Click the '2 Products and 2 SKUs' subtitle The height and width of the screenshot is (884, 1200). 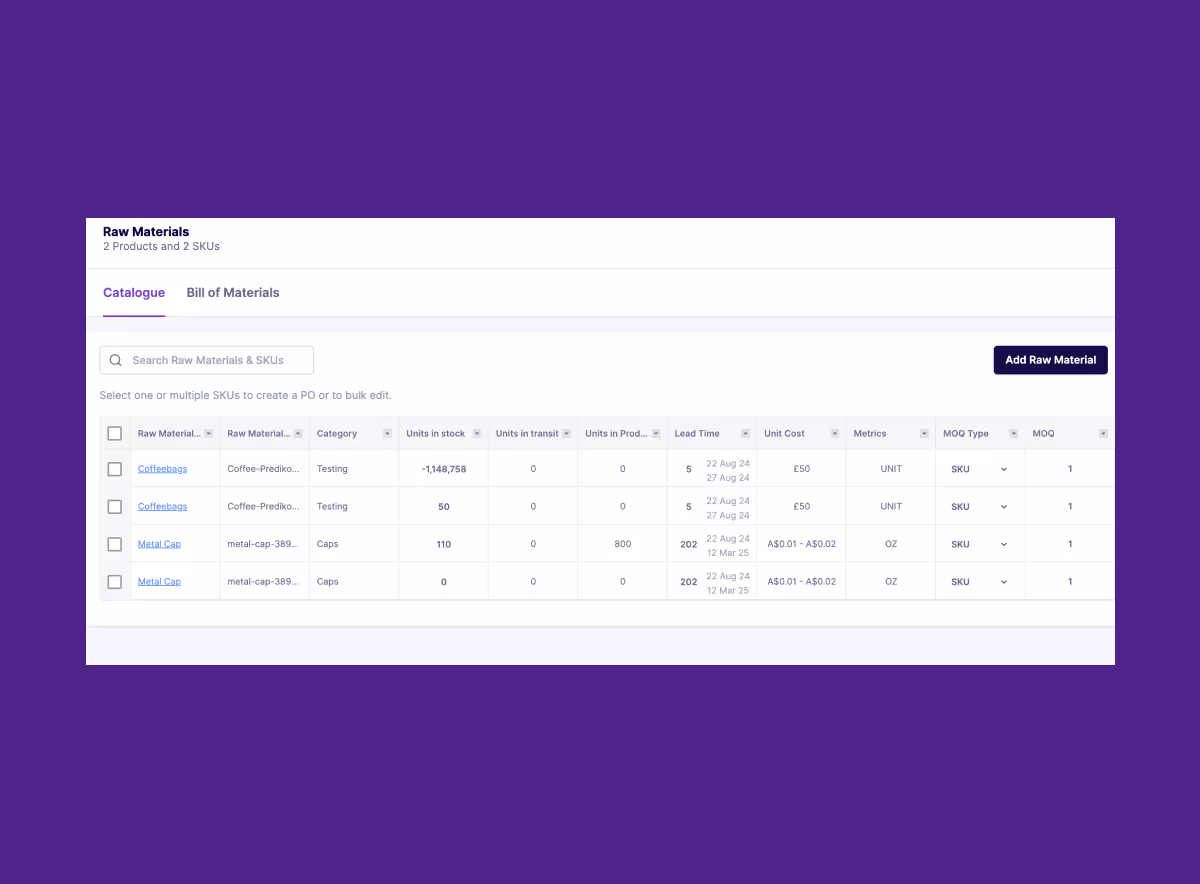161,246
